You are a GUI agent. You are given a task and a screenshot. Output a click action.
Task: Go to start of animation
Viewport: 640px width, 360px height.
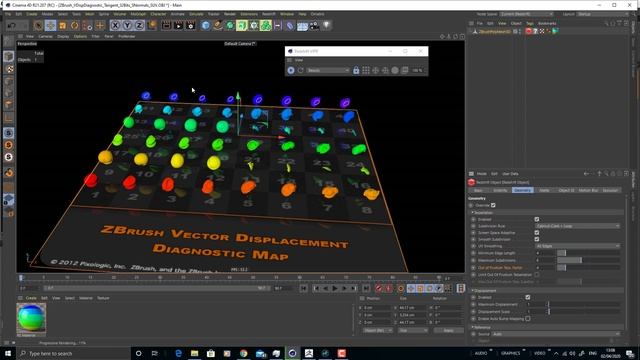click(x=303, y=289)
